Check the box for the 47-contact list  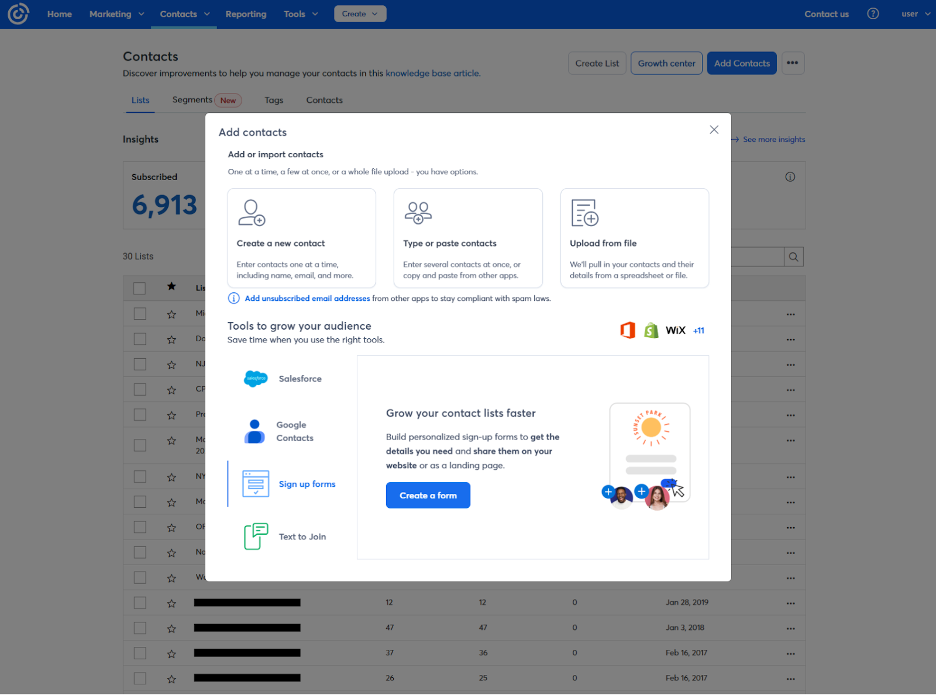(x=140, y=628)
